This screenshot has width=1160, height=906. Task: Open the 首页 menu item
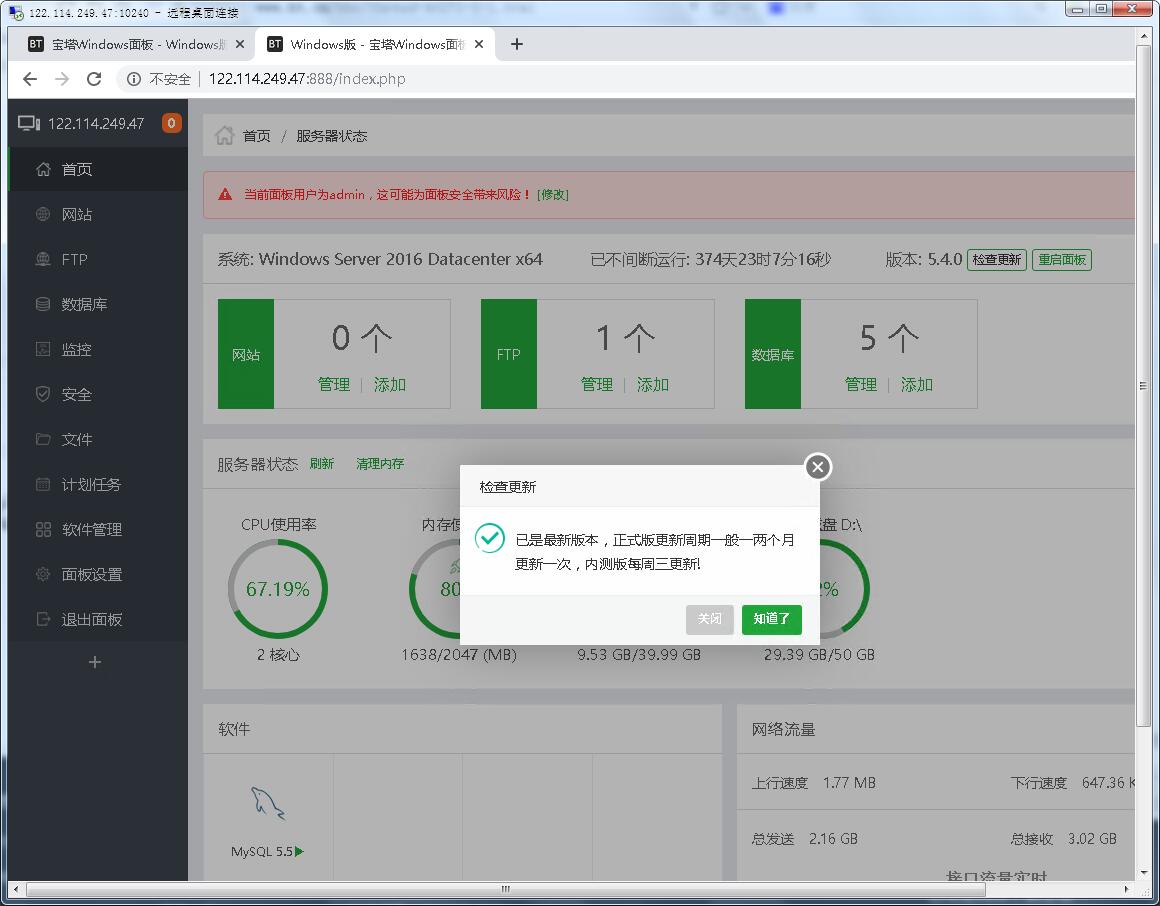click(x=98, y=169)
